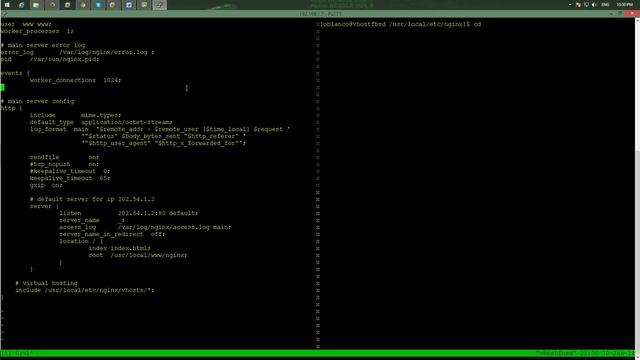
Task: Open the network tray icon
Action: pyautogui.click(x=587, y=5)
